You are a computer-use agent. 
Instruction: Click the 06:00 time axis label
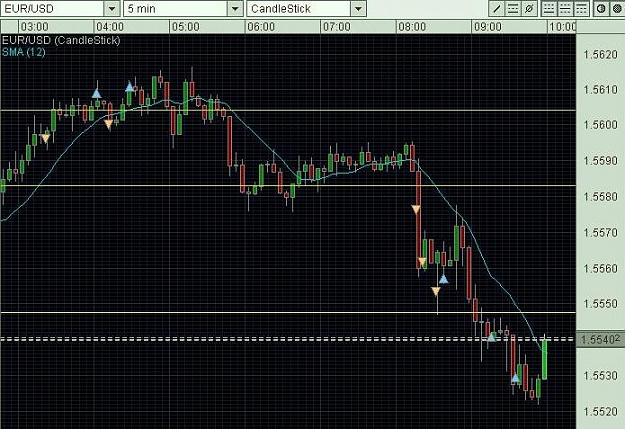[261, 27]
